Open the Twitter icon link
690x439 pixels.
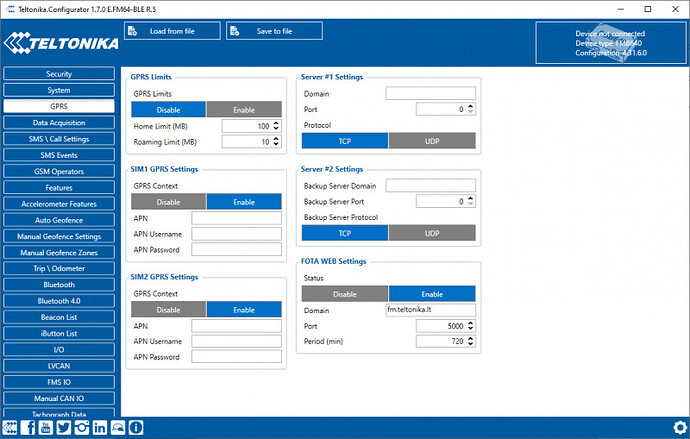coord(64,427)
